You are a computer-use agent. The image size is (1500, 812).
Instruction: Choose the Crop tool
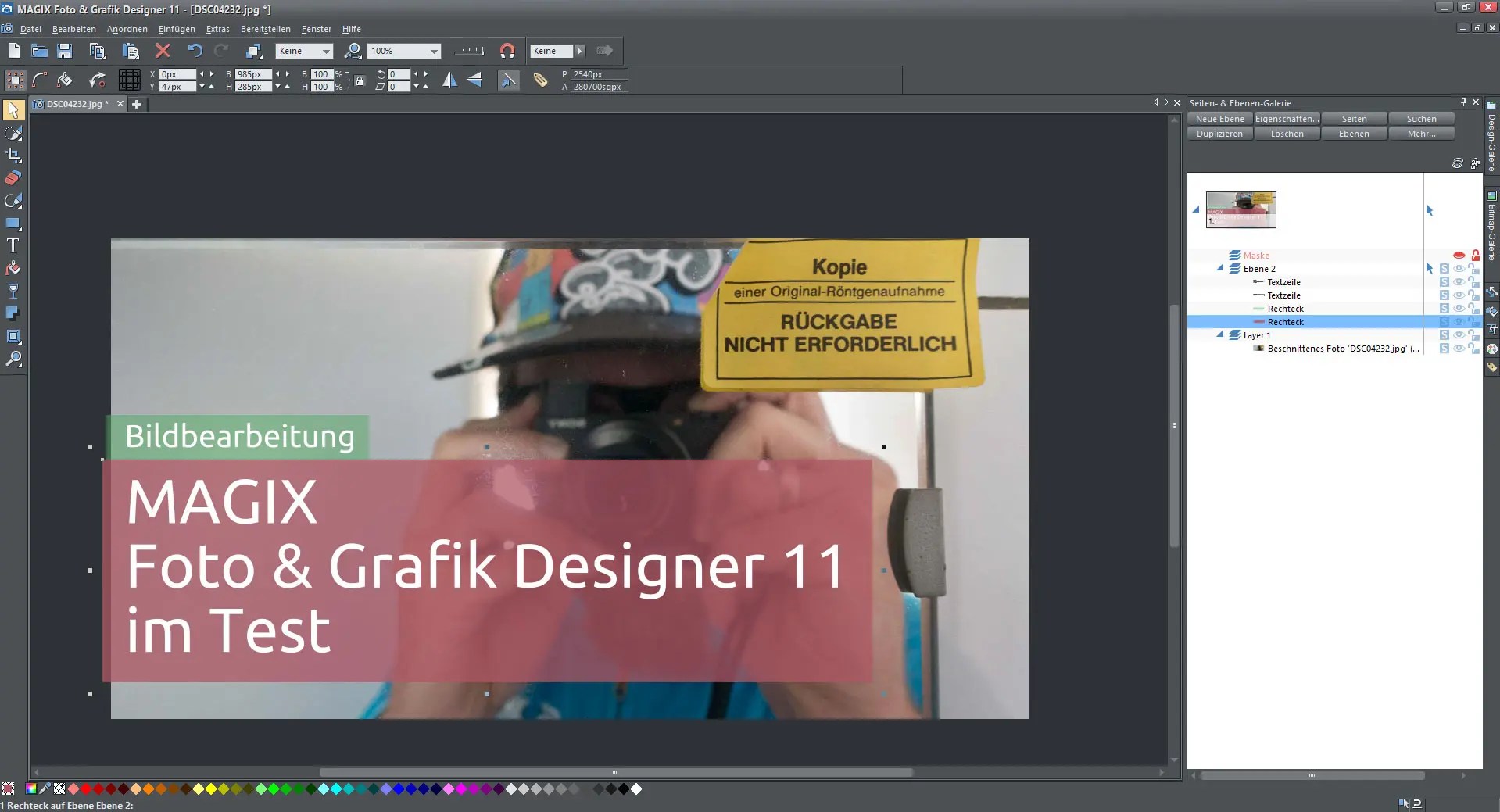pyautogui.click(x=13, y=156)
